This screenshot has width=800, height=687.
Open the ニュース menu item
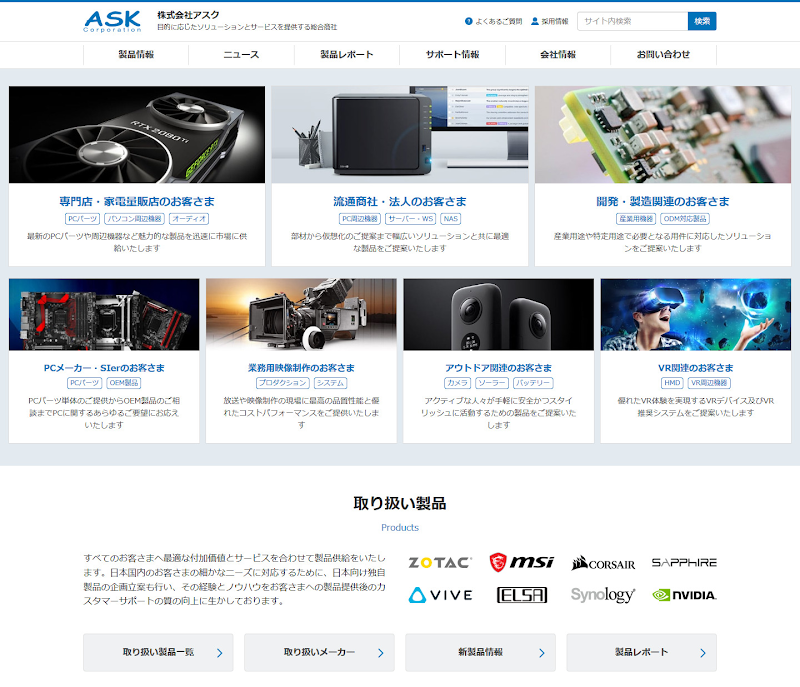click(x=241, y=55)
